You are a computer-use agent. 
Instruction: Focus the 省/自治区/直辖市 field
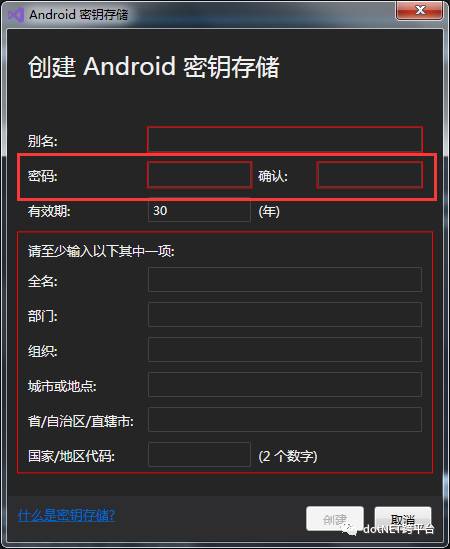(x=285, y=419)
